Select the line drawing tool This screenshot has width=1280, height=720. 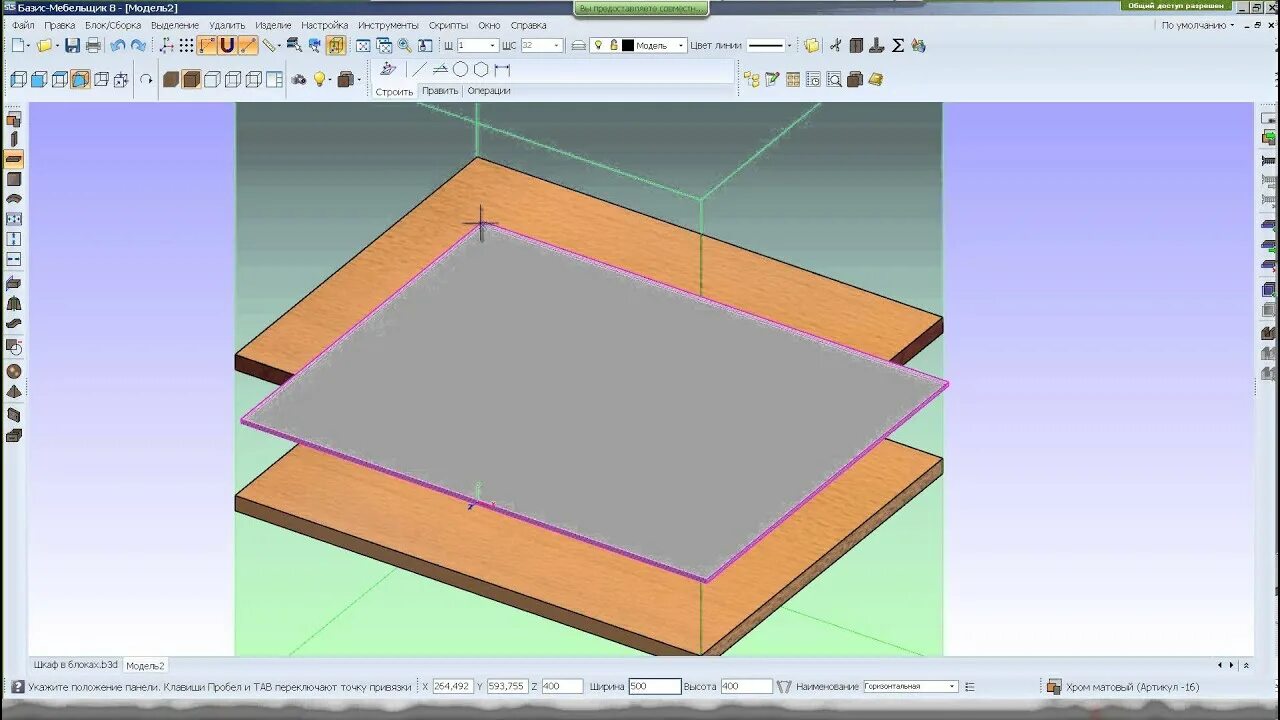(x=419, y=69)
